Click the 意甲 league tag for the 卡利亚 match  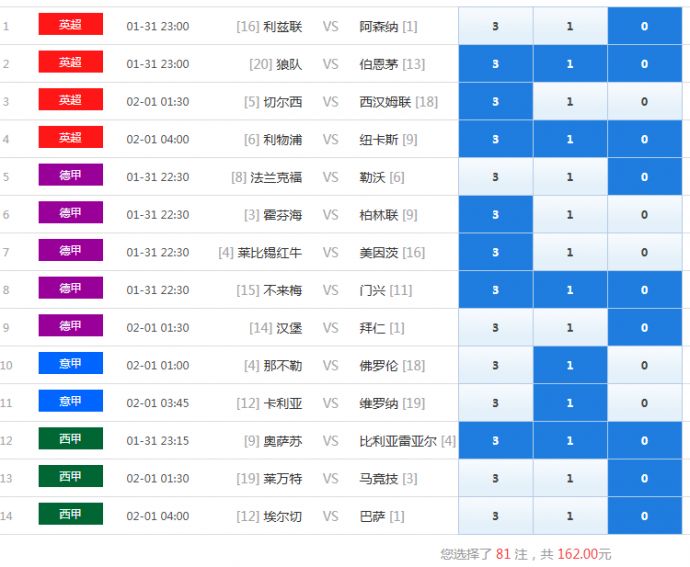point(70,402)
